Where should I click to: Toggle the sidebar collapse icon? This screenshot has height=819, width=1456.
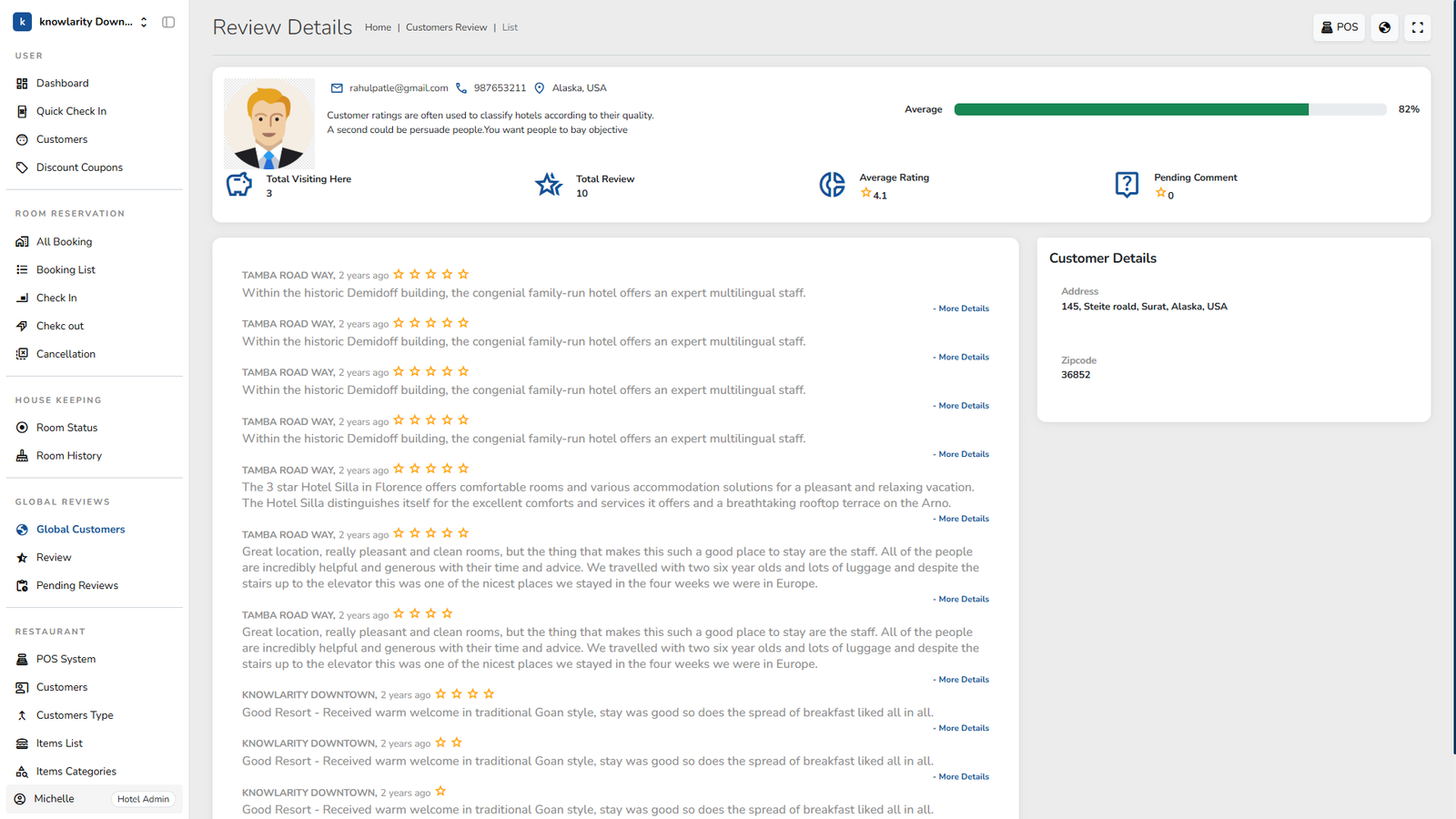(x=168, y=22)
